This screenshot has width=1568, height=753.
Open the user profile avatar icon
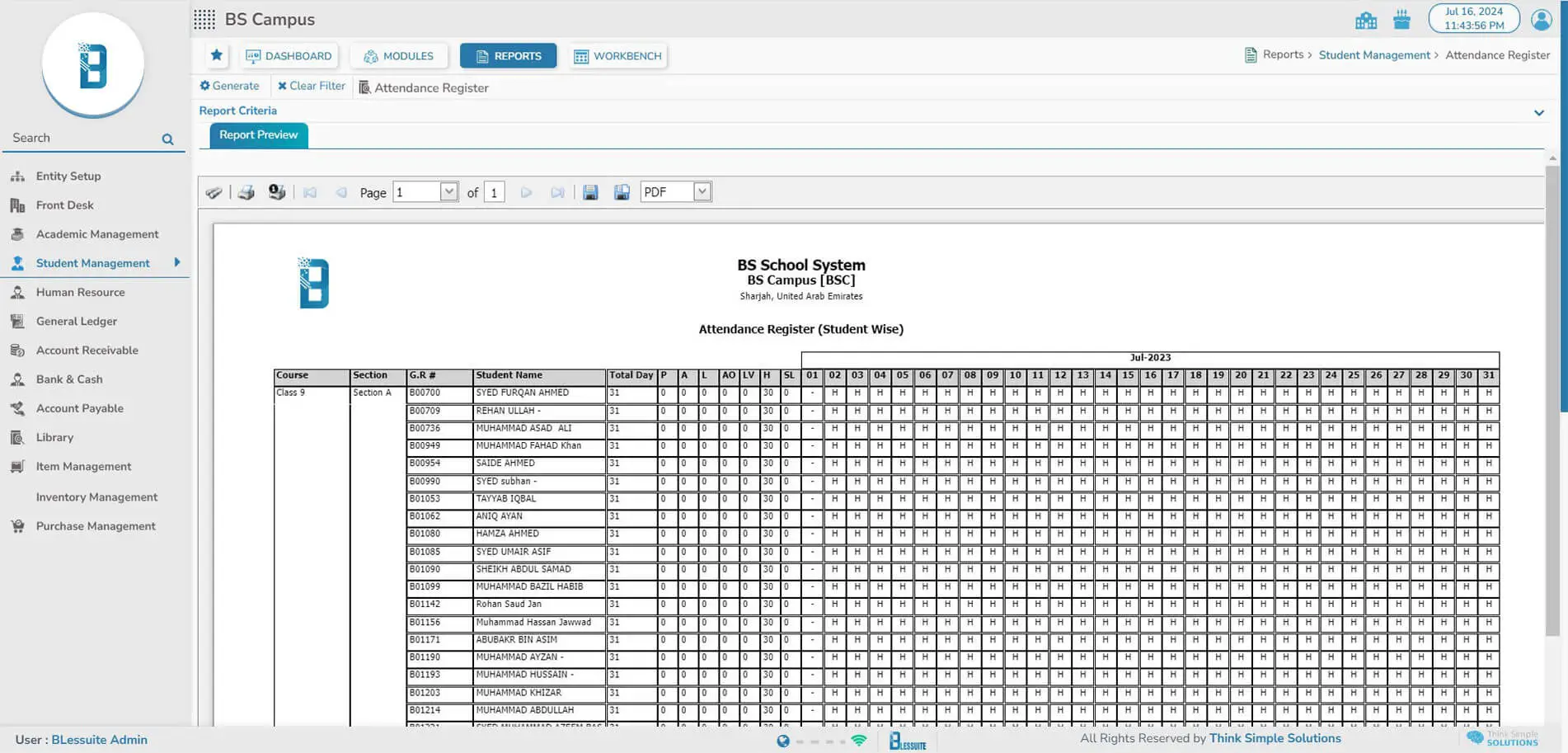(x=1541, y=20)
